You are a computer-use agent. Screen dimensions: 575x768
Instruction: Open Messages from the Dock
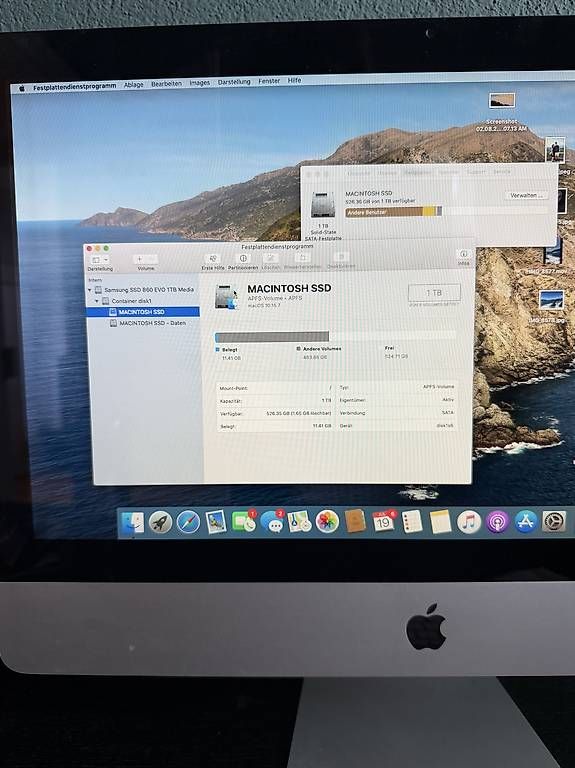coord(272,522)
